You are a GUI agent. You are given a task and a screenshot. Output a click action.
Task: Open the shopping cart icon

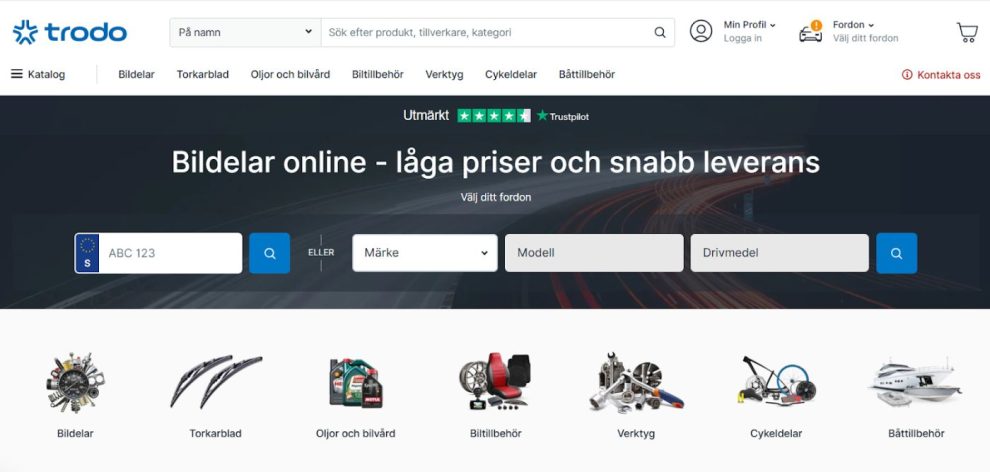(967, 32)
